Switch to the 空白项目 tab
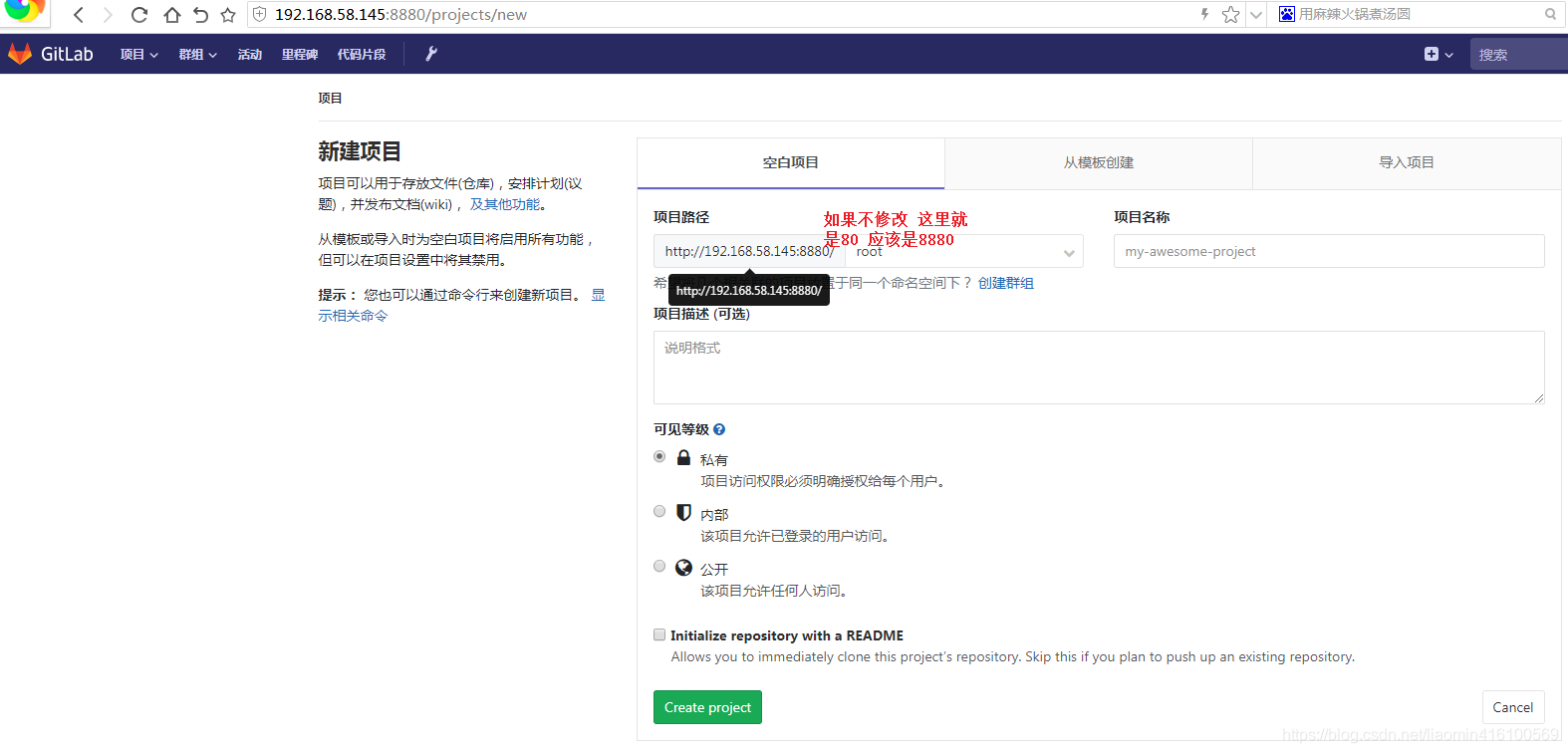The height and width of the screenshot is (753, 1568). (x=791, y=162)
